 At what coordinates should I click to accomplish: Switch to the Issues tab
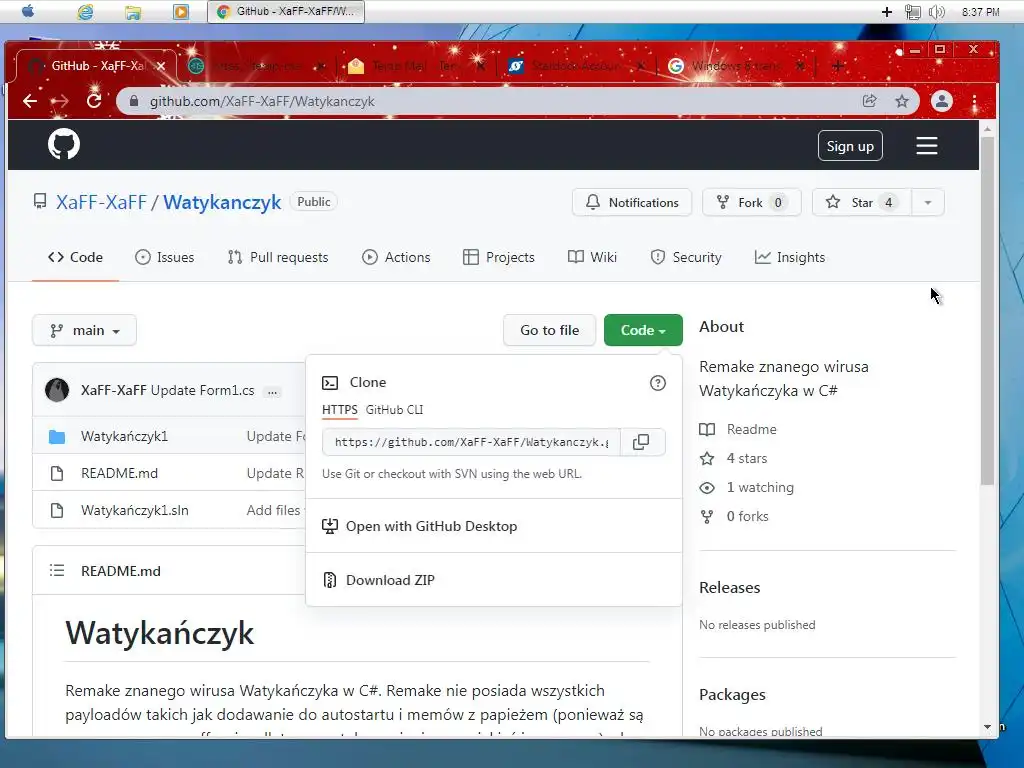(165, 257)
